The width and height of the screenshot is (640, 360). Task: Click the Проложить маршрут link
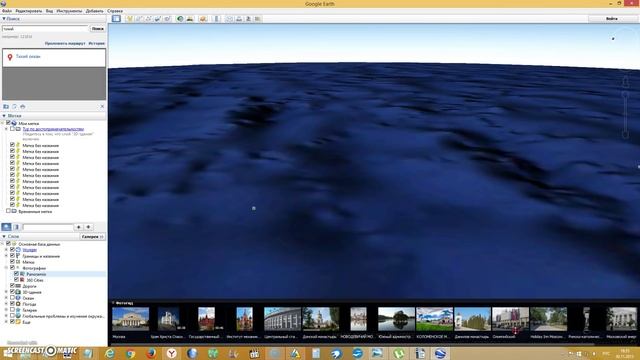[65, 43]
